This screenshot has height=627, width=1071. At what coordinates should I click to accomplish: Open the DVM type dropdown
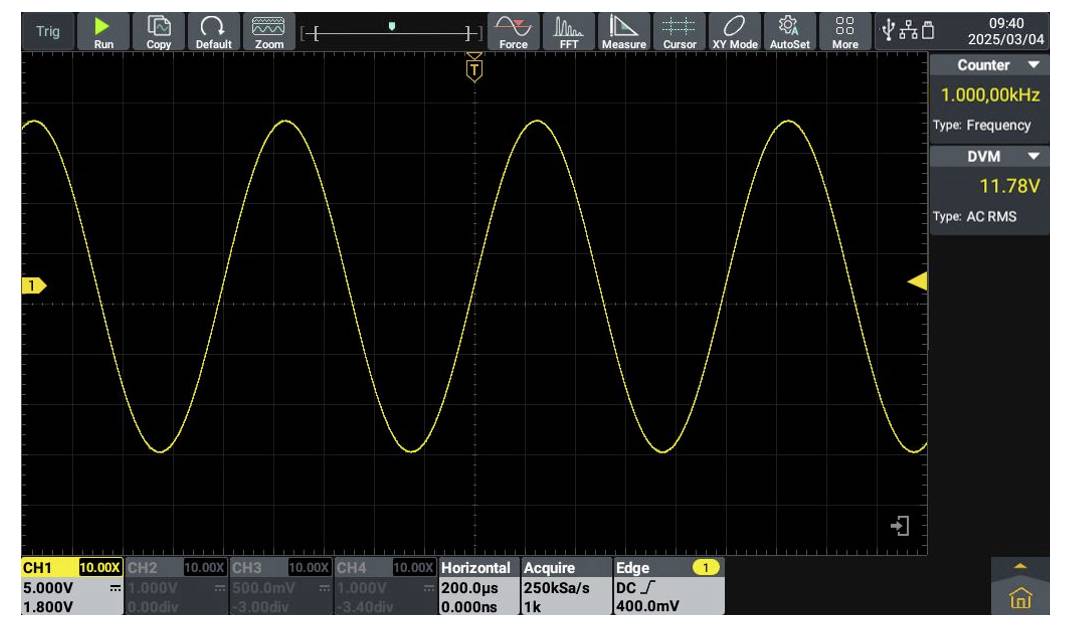tap(1035, 156)
